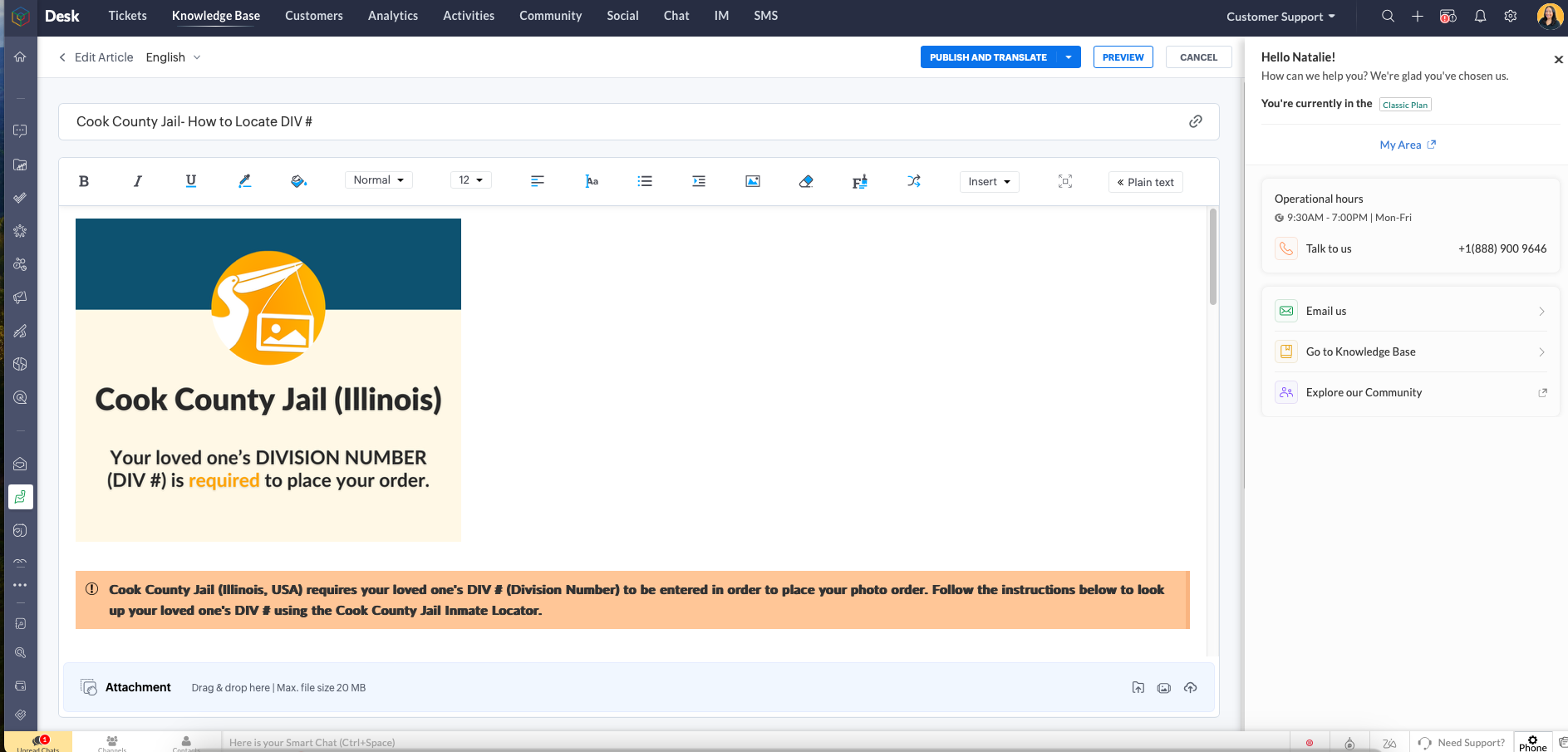1568x752 pixels.
Task: Open the background fill color picker
Action: pos(298,181)
